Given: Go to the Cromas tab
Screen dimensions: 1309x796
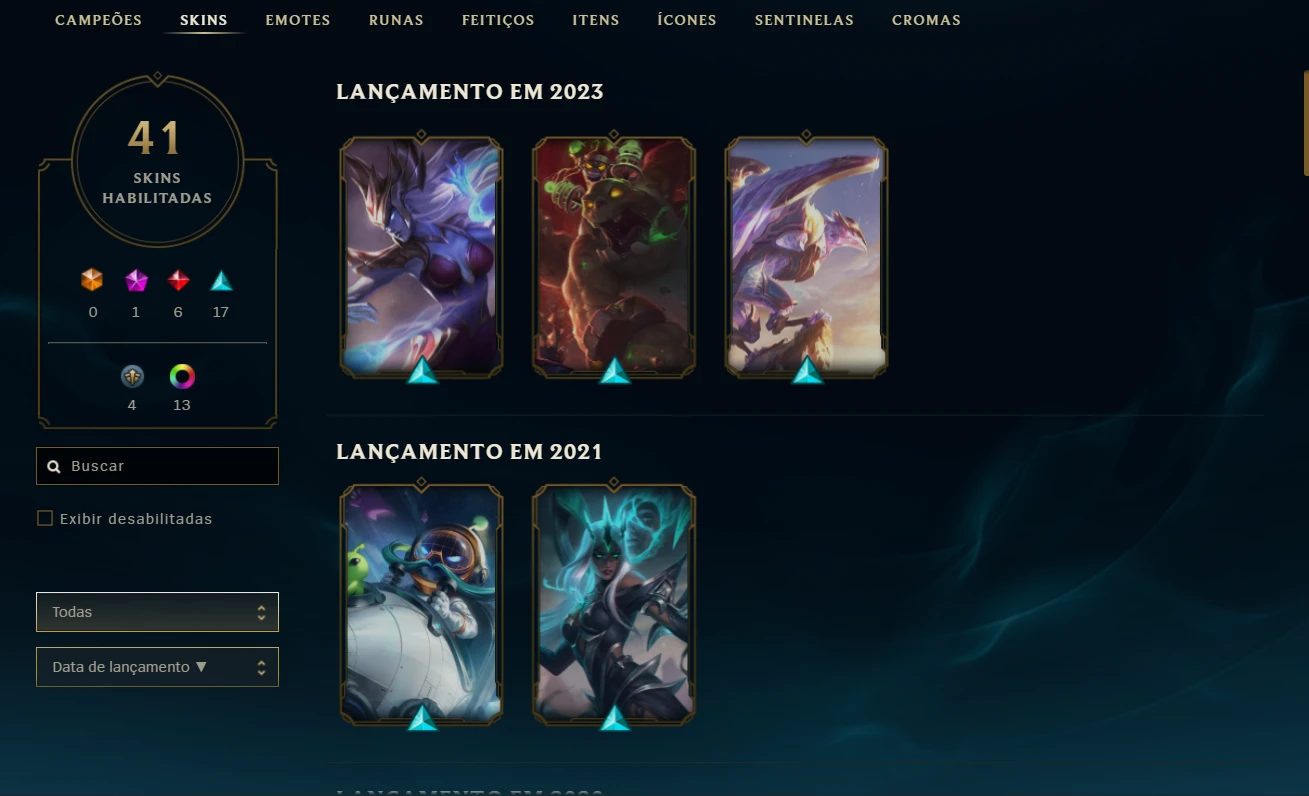Looking at the screenshot, I should (x=926, y=20).
